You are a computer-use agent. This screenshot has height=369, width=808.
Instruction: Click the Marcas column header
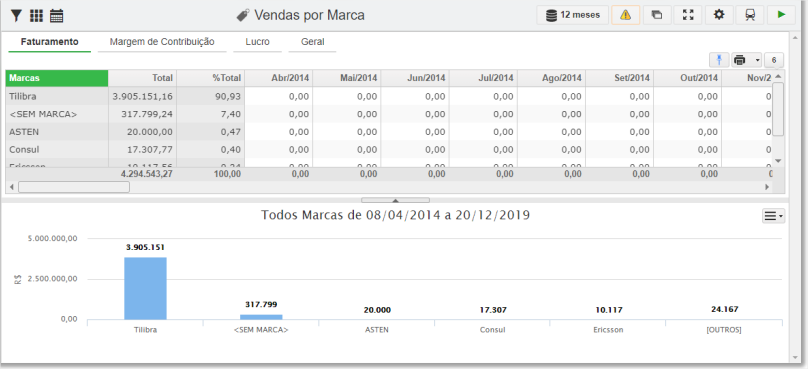[57, 78]
